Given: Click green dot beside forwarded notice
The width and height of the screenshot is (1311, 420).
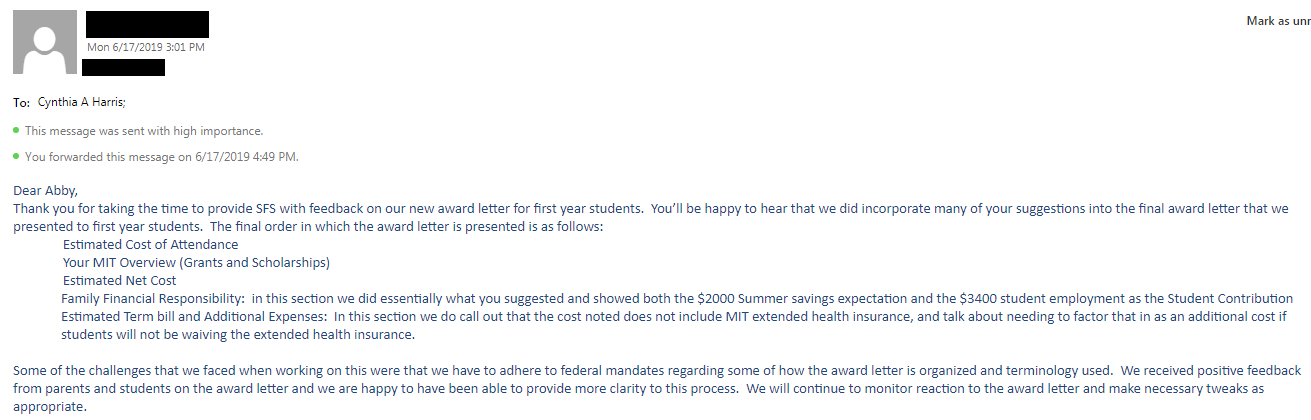Looking at the screenshot, I should 17,156.
